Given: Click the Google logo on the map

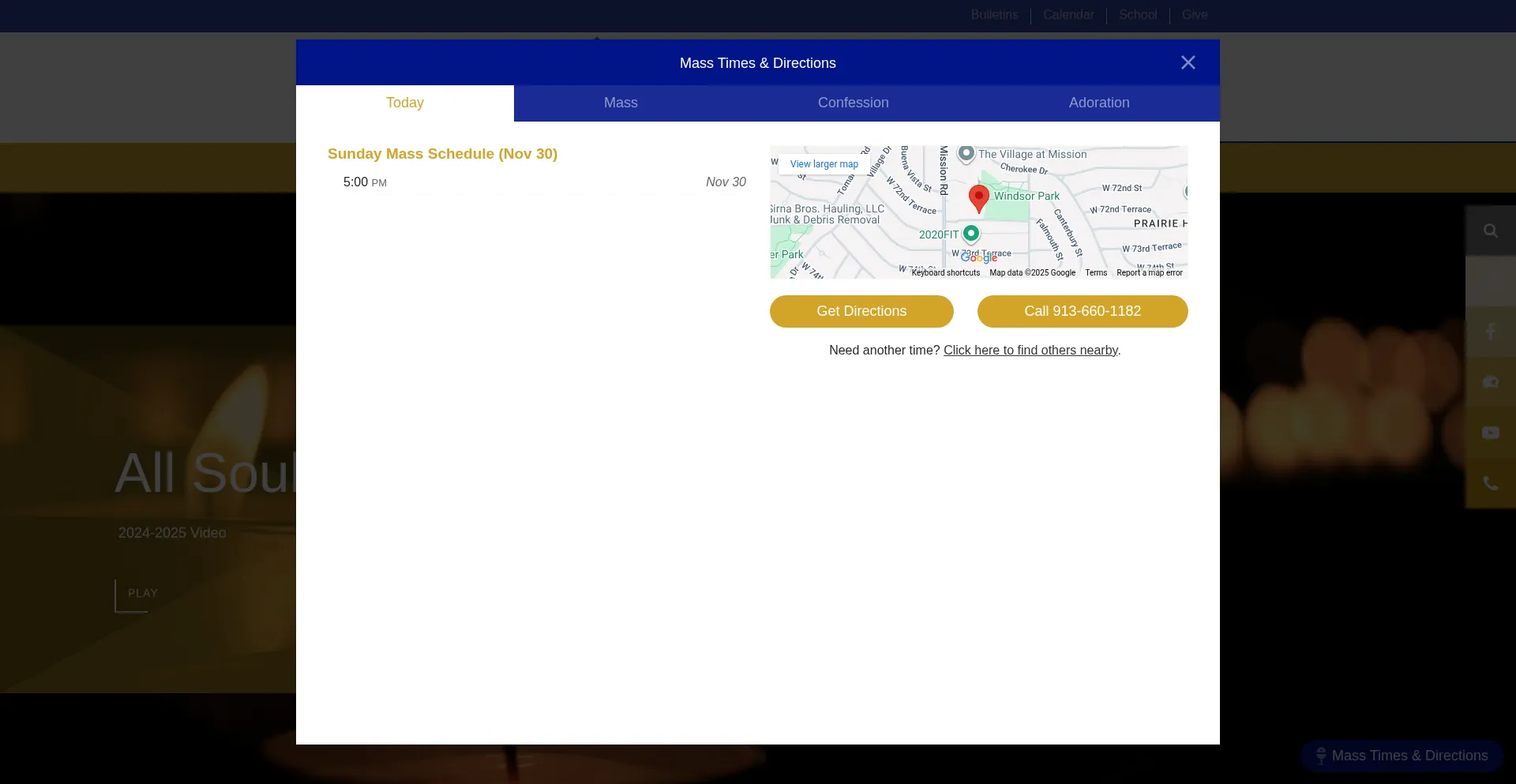Looking at the screenshot, I should [978, 258].
